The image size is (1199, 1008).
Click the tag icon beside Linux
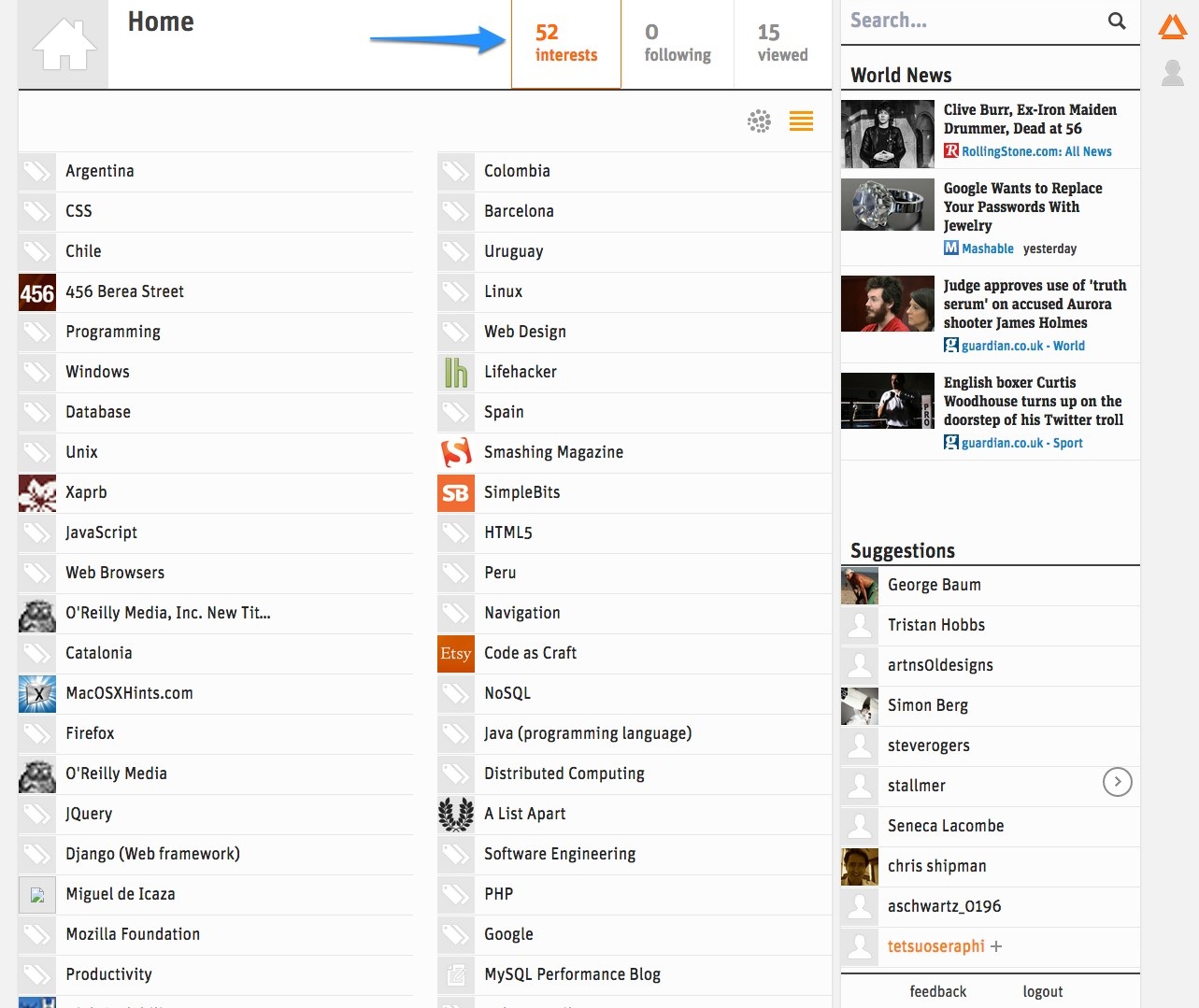pyautogui.click(x=456, y=292)
